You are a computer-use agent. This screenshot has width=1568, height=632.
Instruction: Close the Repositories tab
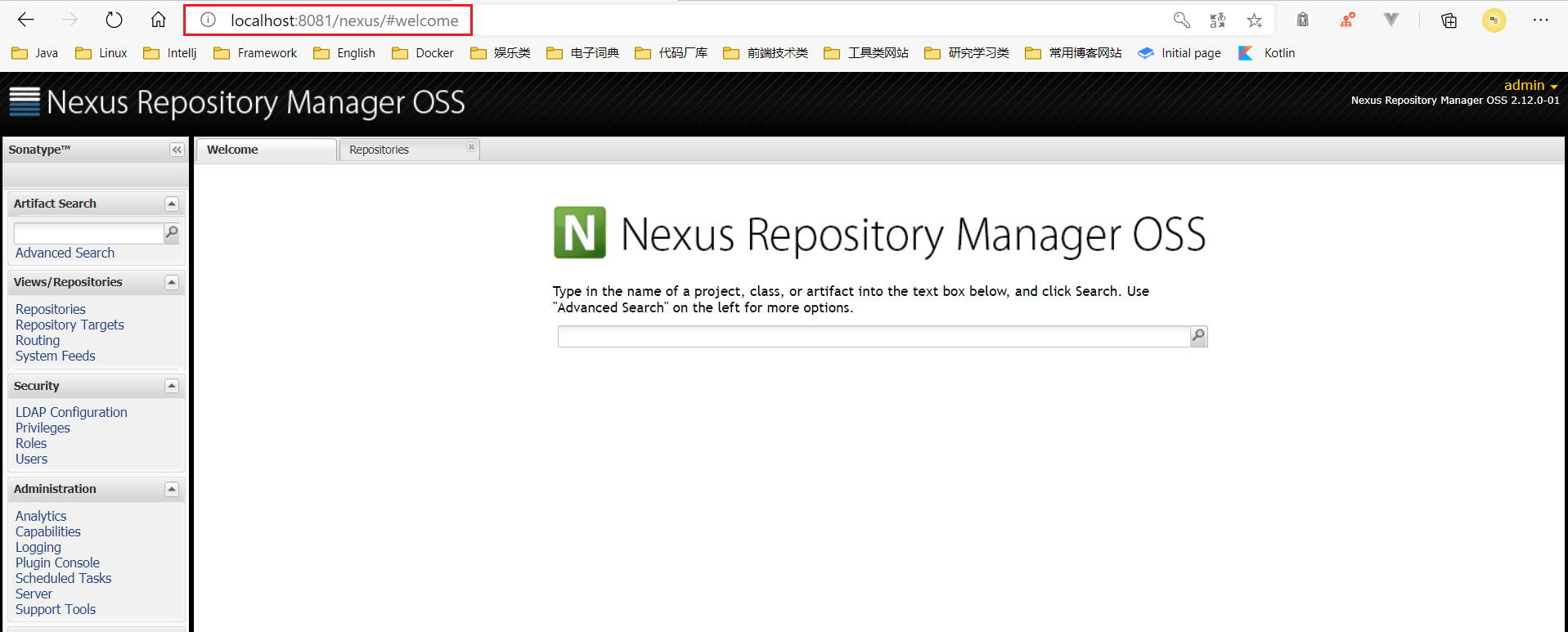tap(471, 147)
